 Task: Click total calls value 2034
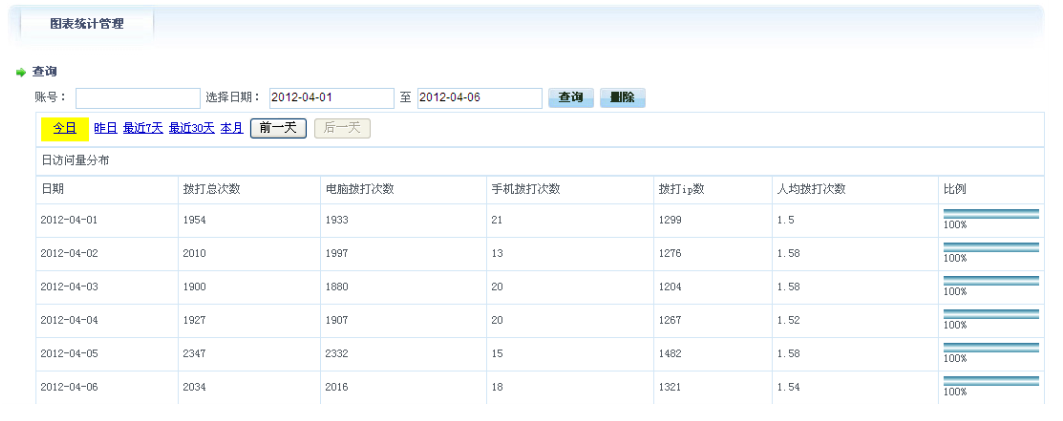tap(195, 388)
